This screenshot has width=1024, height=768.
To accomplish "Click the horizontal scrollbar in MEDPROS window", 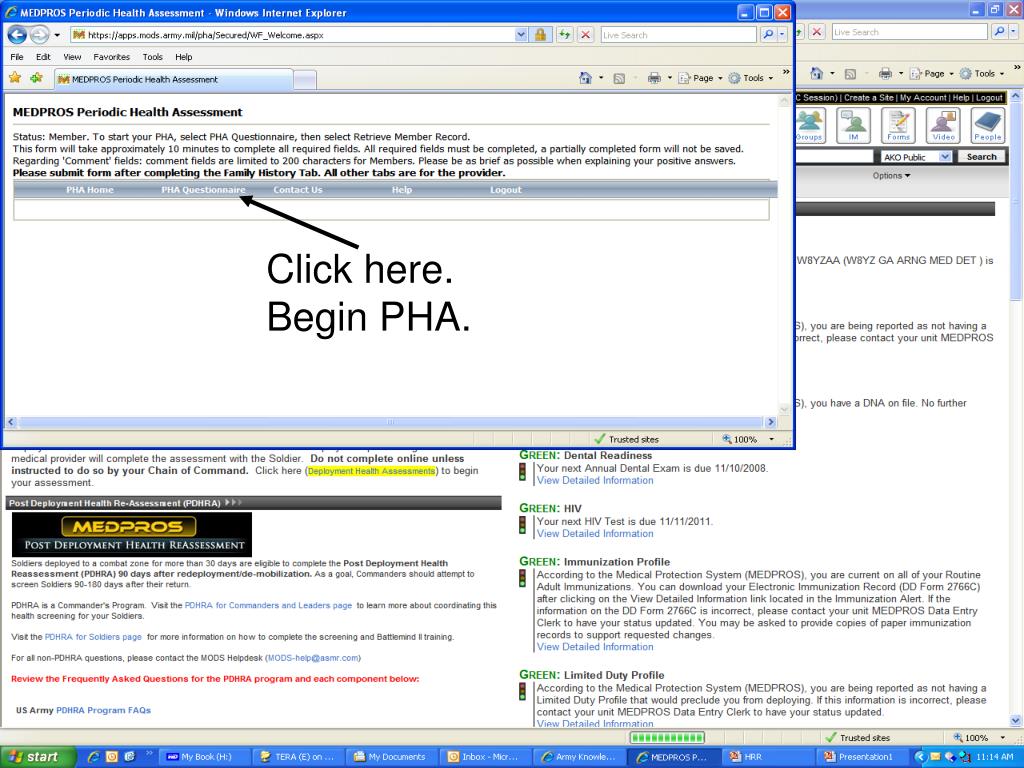I will [x=391, y=423].
